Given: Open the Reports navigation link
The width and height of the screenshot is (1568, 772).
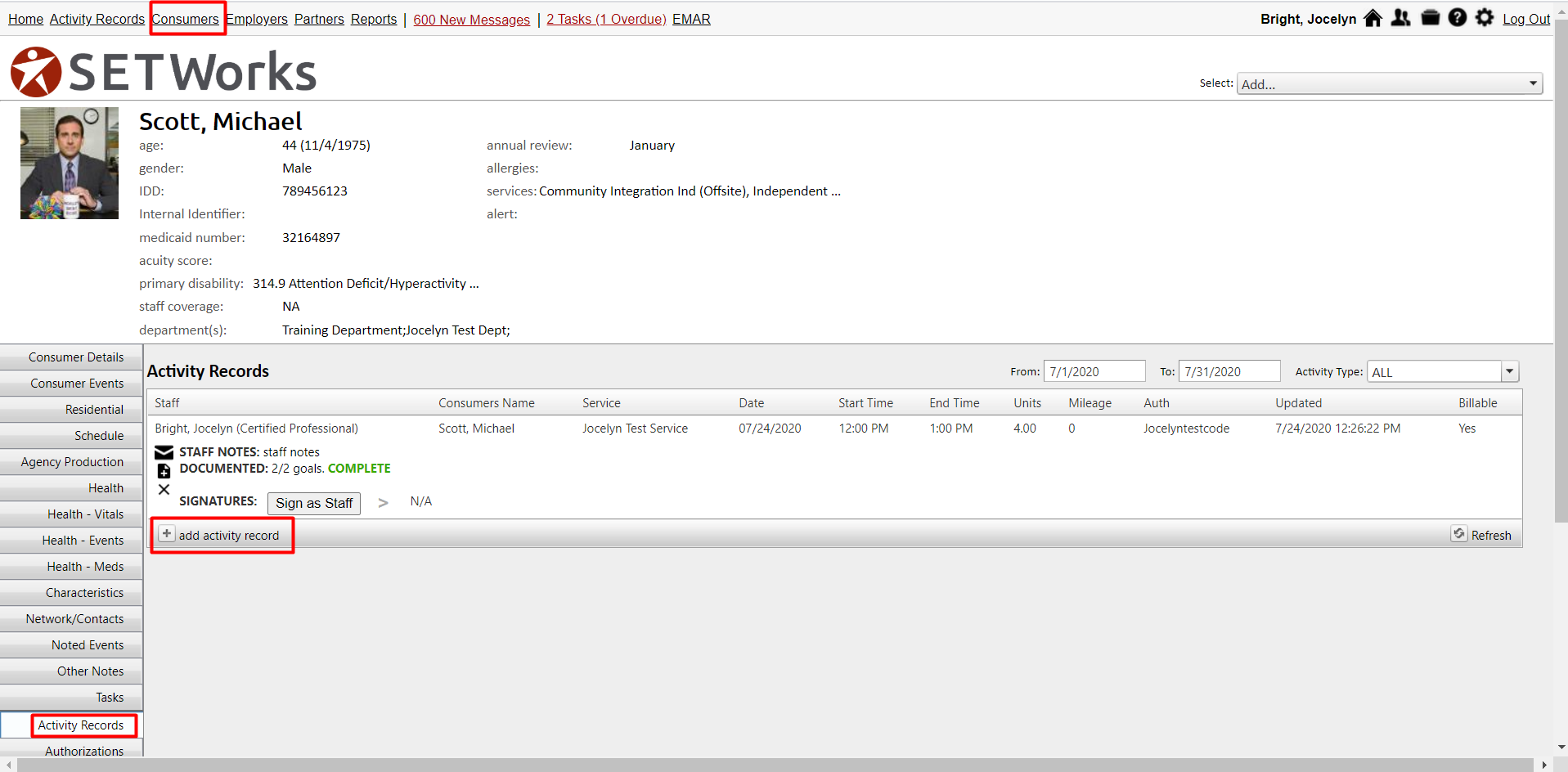Looking at the screenshot, I should (x=374, y=19).
